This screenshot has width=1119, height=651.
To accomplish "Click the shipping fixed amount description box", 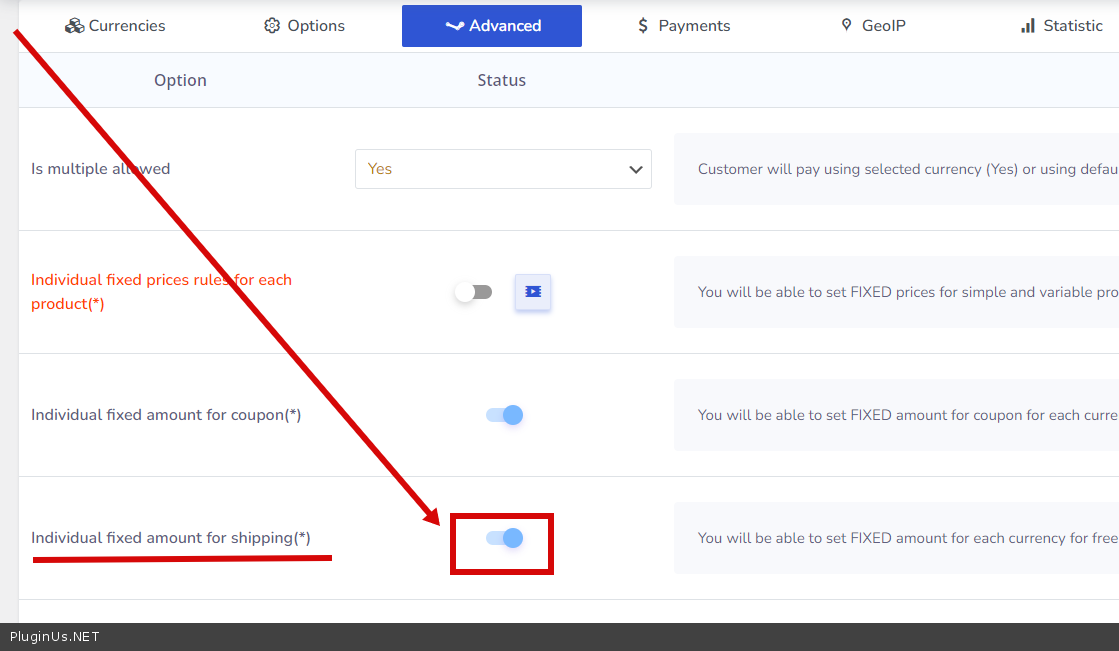I will (x=895, y=538).
